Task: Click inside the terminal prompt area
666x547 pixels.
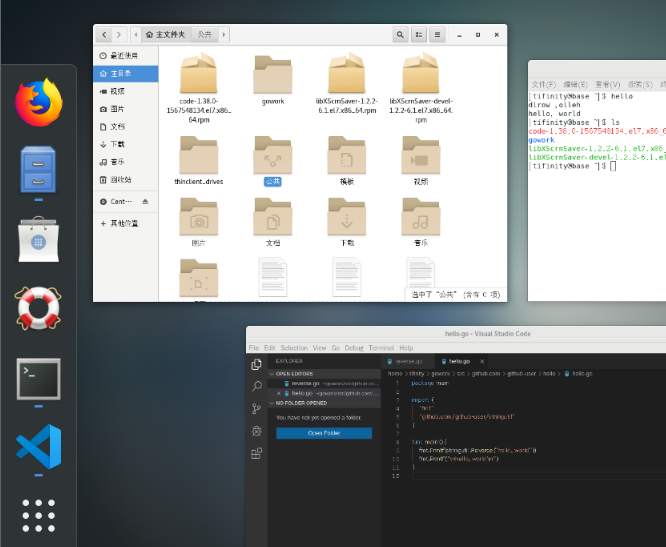Action: coord(613,166)
